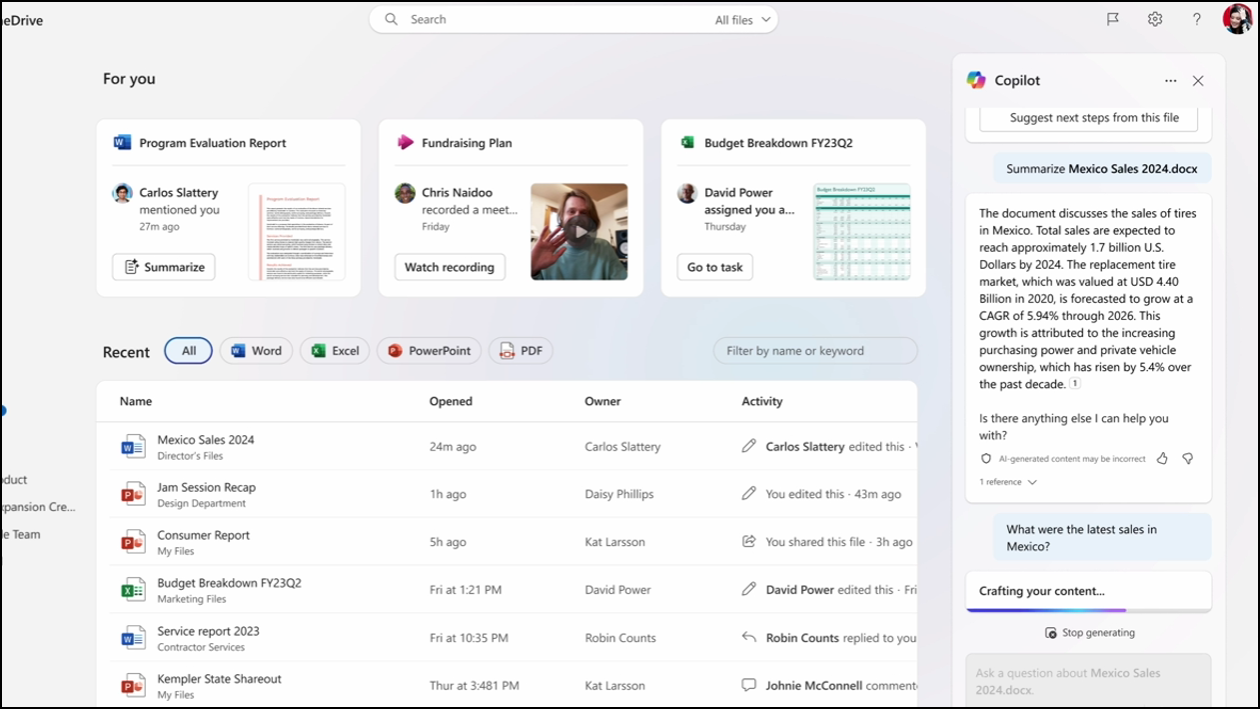This screenshot has width=1260, height=709.
Task: Open the Jam Session Recap file name
Action: point(207,487)
